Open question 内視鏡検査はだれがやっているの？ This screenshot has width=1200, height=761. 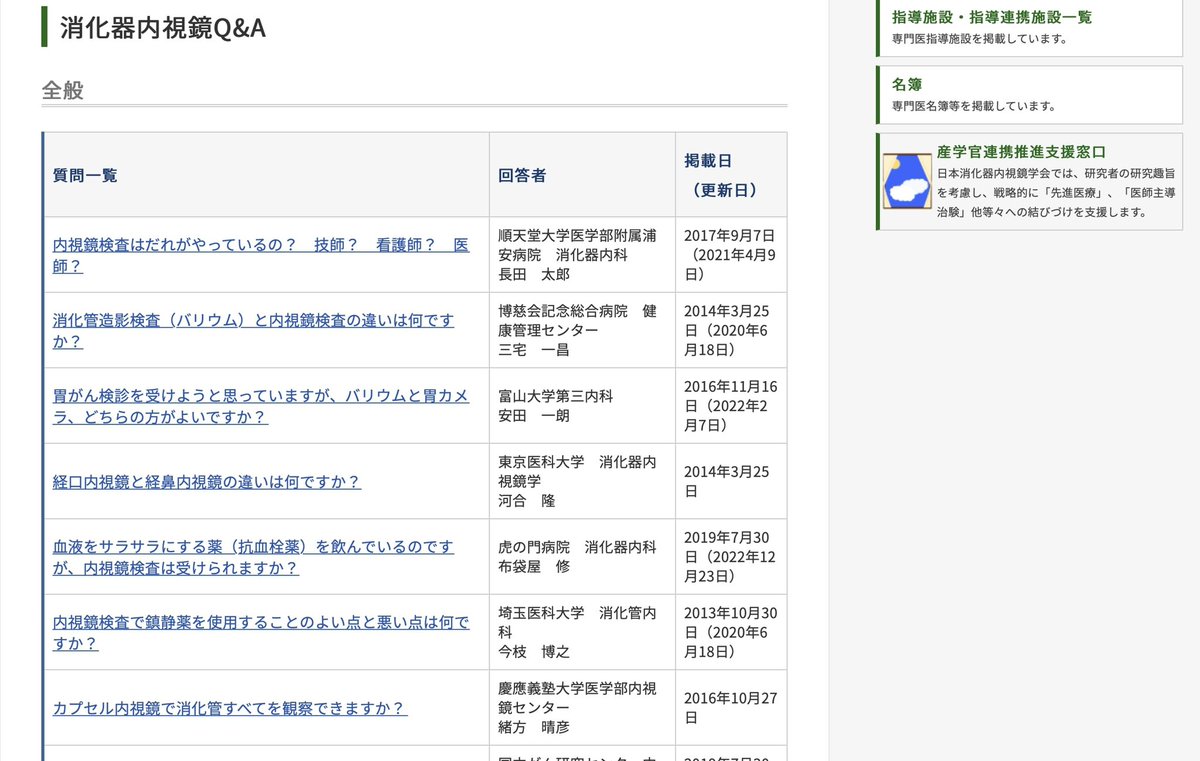pos(261,255)
